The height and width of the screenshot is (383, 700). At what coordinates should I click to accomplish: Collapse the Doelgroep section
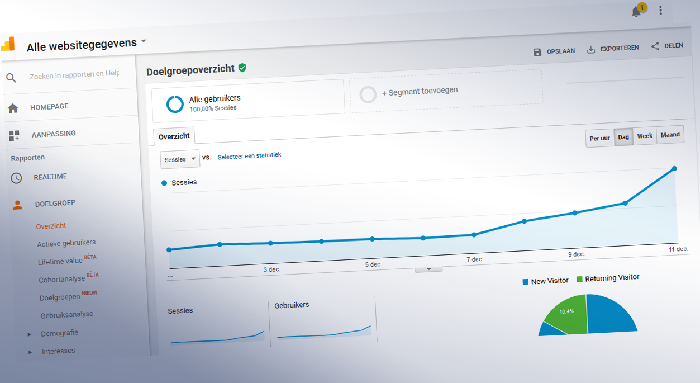click(55, 204)
